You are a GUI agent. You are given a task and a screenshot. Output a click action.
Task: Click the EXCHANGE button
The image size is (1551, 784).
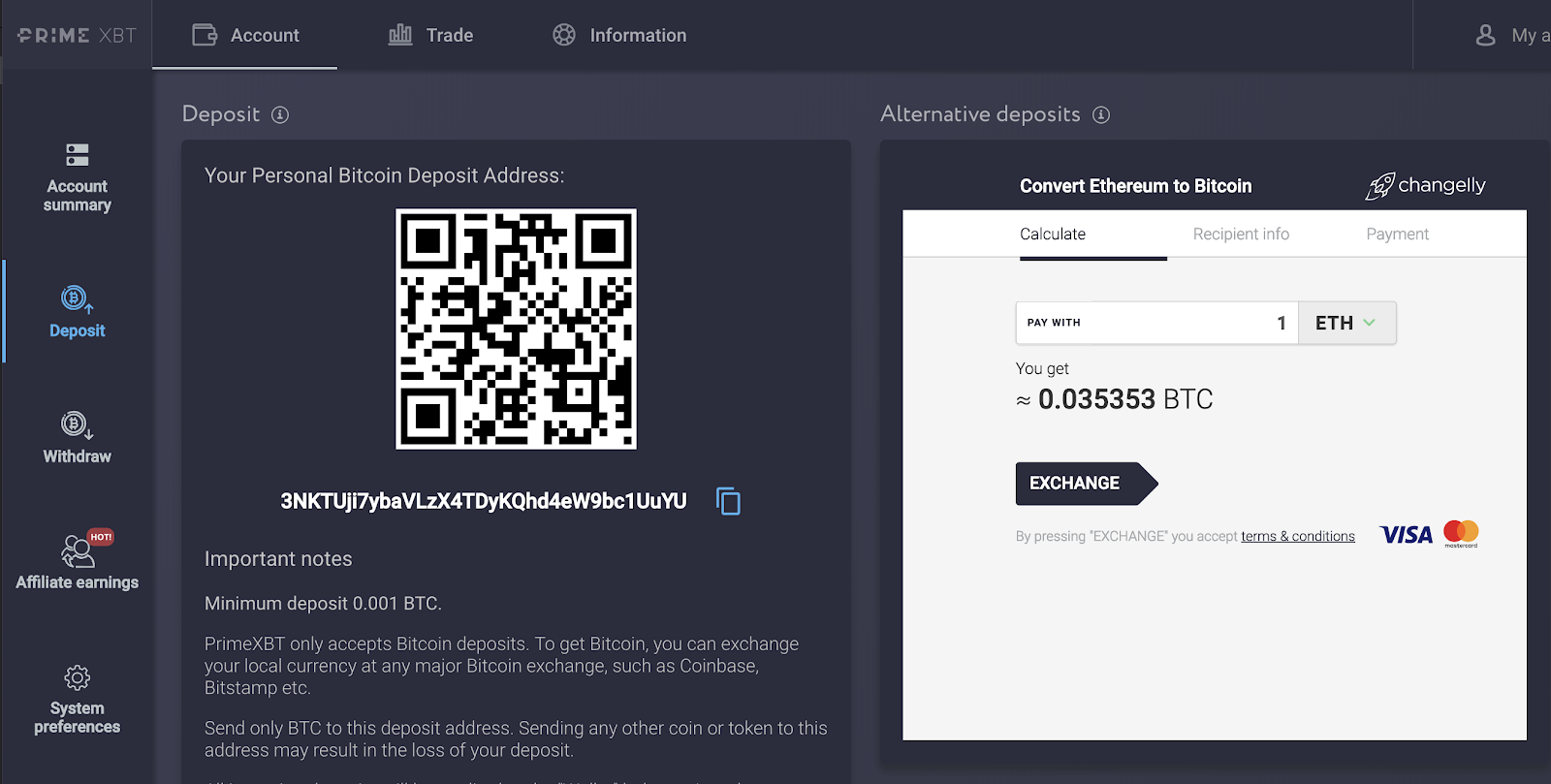1086,484
